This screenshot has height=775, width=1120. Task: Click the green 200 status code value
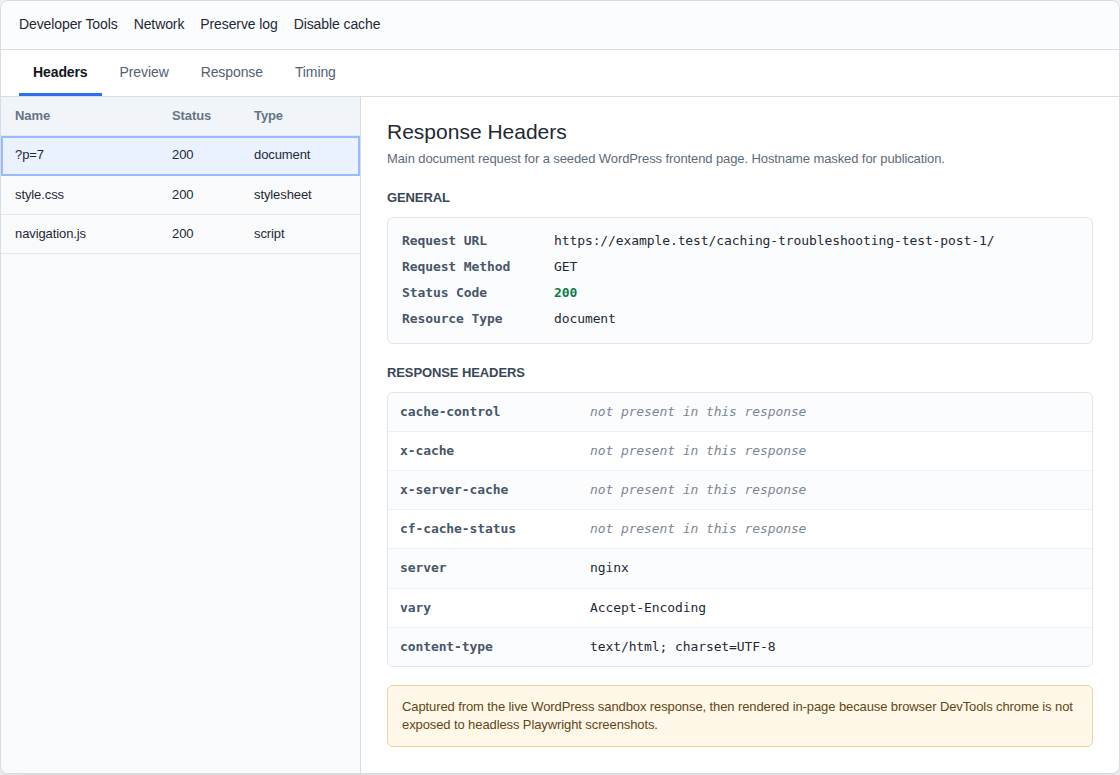coord(565,293)
